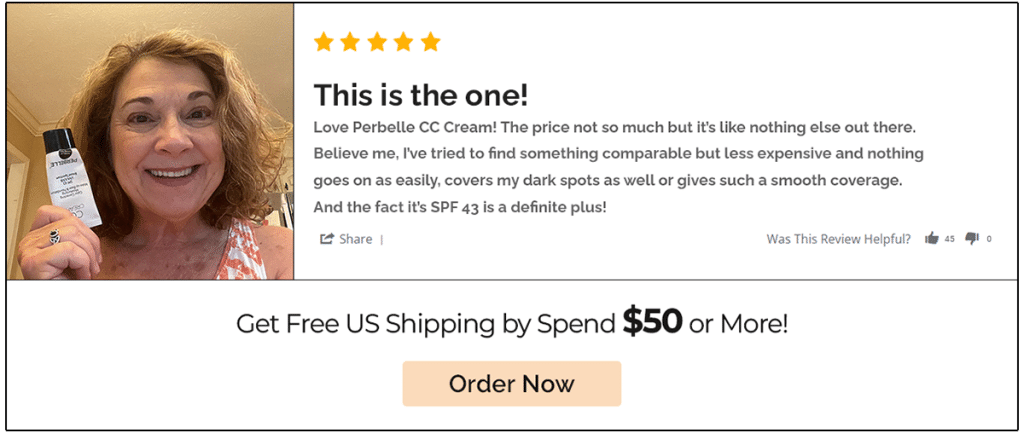The height and width of the screenshot is (433, 1024).
Task: Click the fifth gold star
Action: [430, 42]
